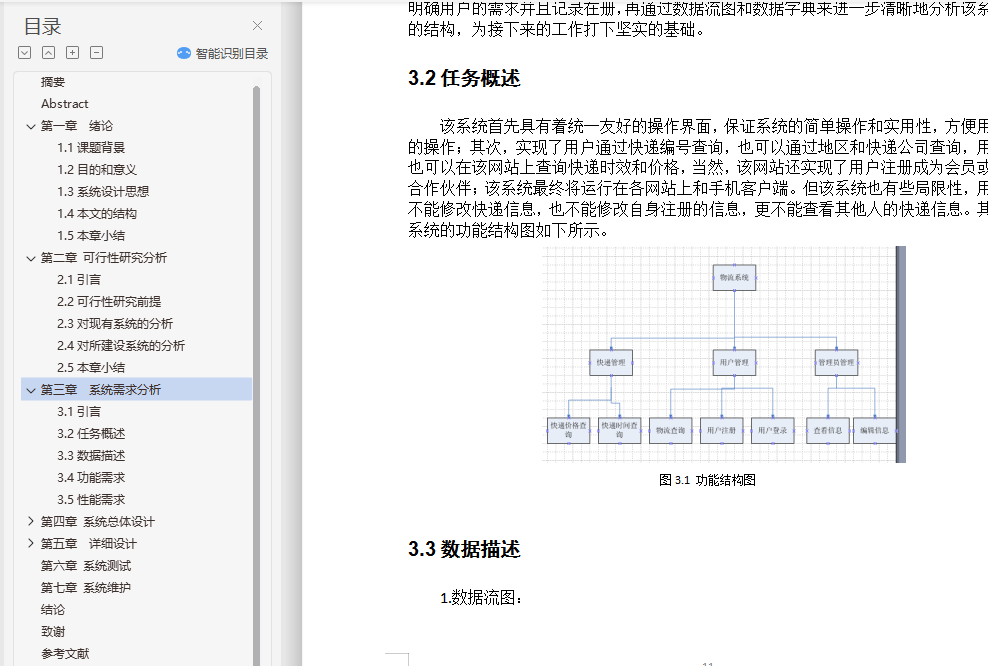This screenshot has width=988, height=666.
Task: Go to 1.1 课题背景 section
Action: [91, 147]
